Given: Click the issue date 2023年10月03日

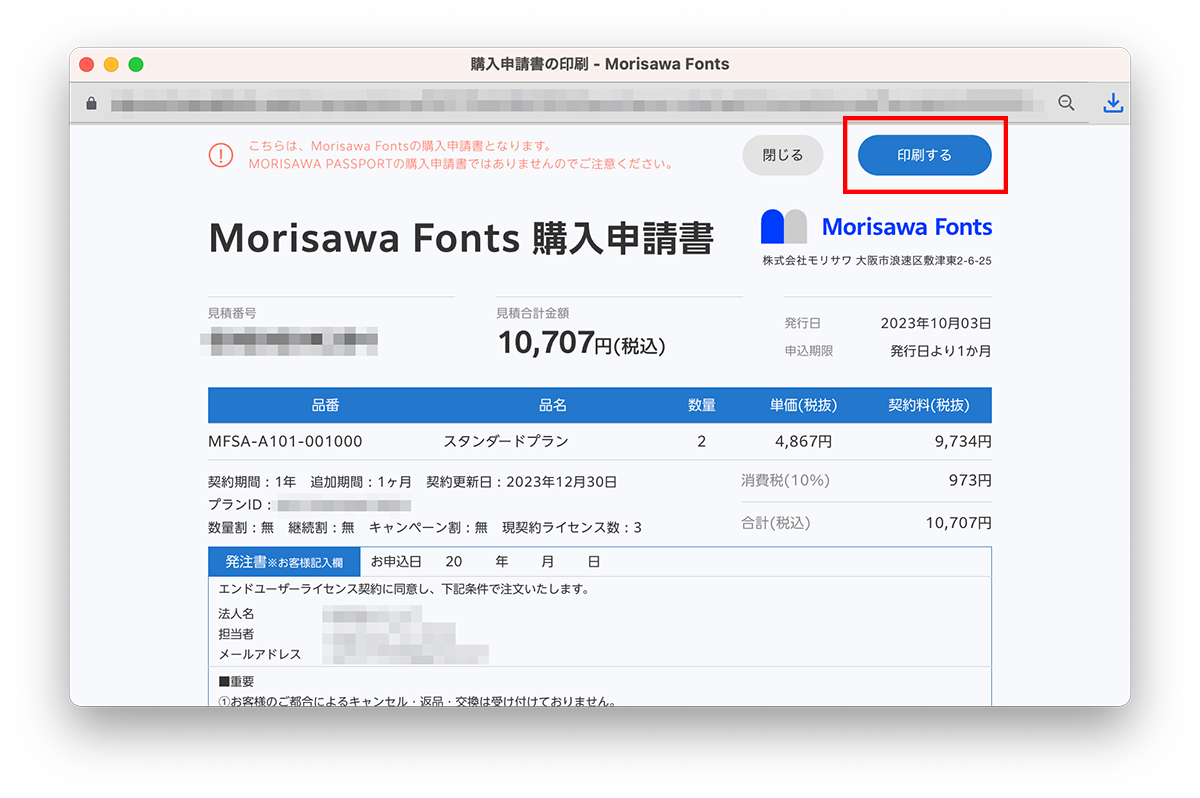Looking at the screenshot, I should 936,323.
